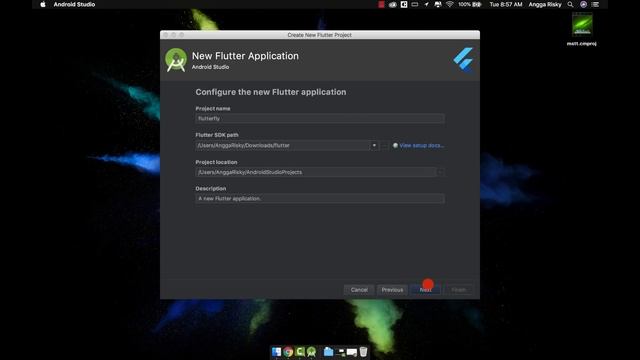Open the Trash in the Dock
This screenshot has height=360, width=640.
363,351
